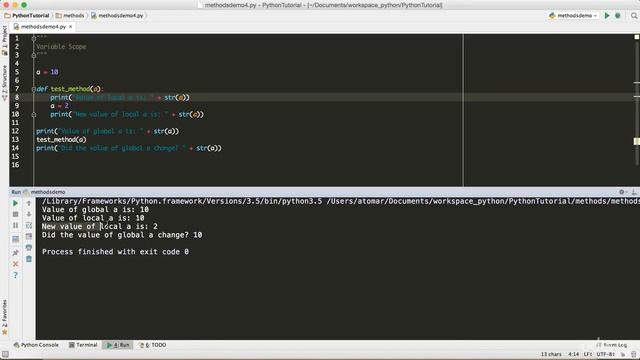Open the Favorites side tool window
Image resolution: width=640 pixels, height=360 pixels.
[x=4, y=317]
